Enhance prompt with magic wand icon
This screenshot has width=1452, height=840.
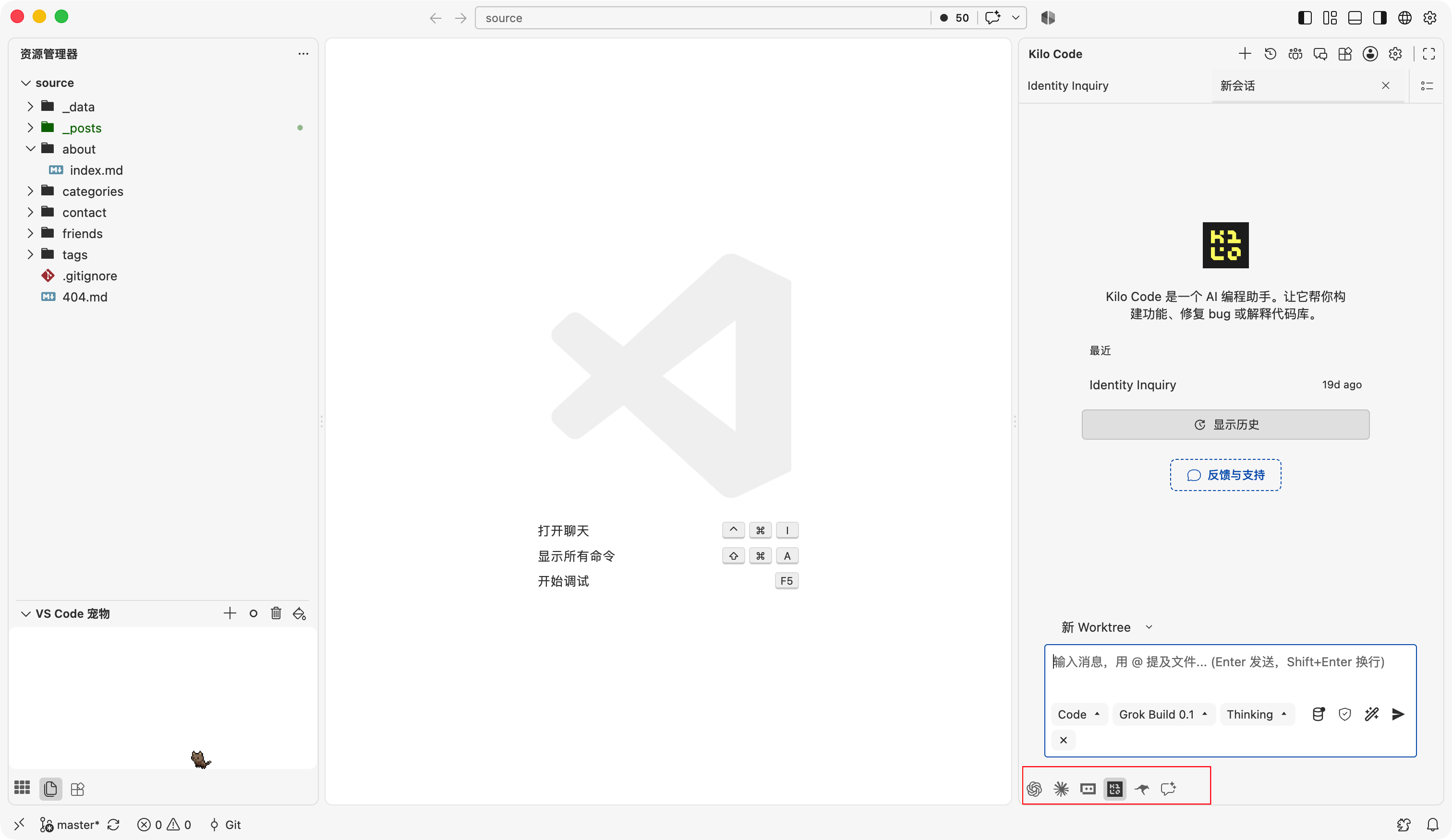point(1372,714)
